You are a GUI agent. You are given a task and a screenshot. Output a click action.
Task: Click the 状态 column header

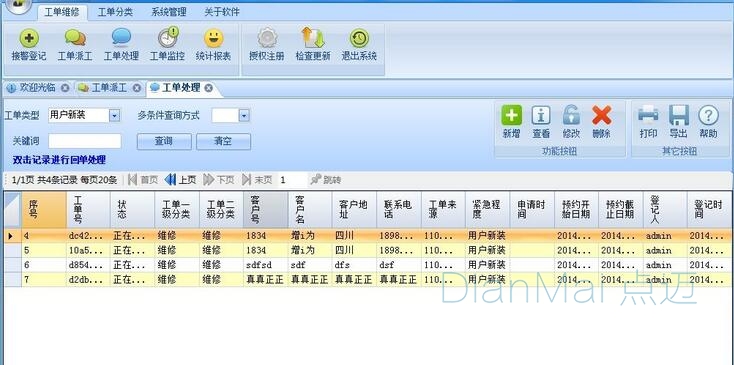132,210
